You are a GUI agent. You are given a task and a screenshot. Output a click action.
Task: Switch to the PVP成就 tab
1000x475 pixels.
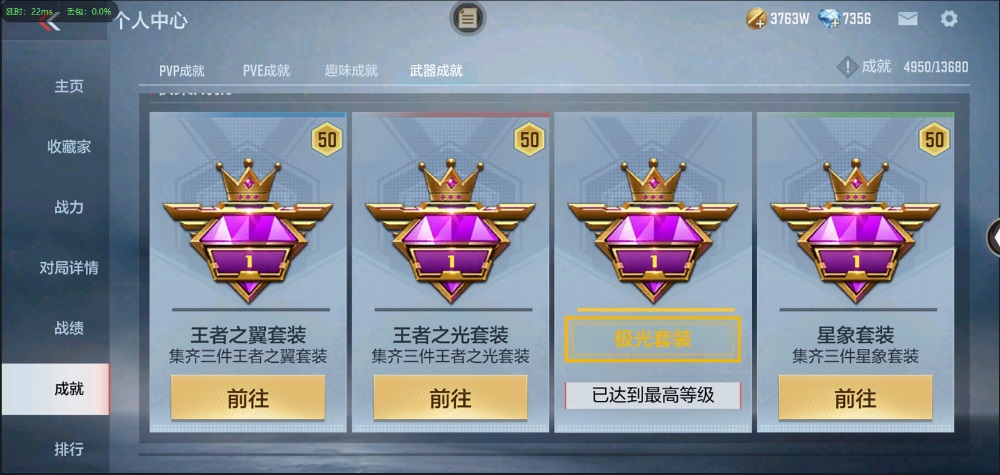[182, 71]
